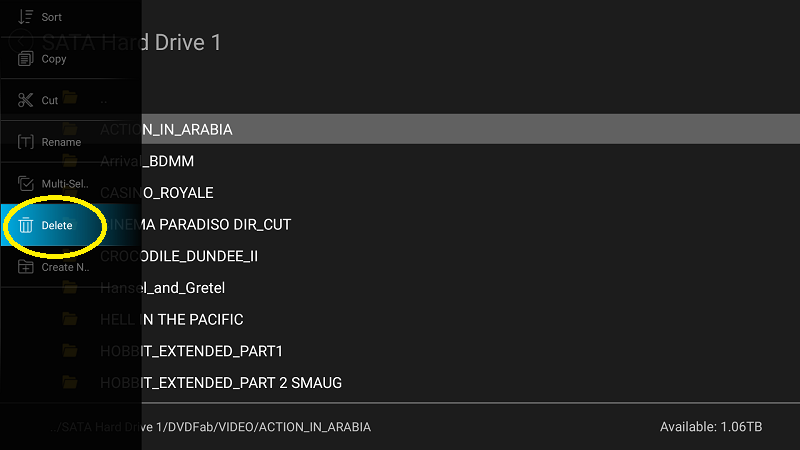Open the CASINO_ROYALE folder

(400, 193)
